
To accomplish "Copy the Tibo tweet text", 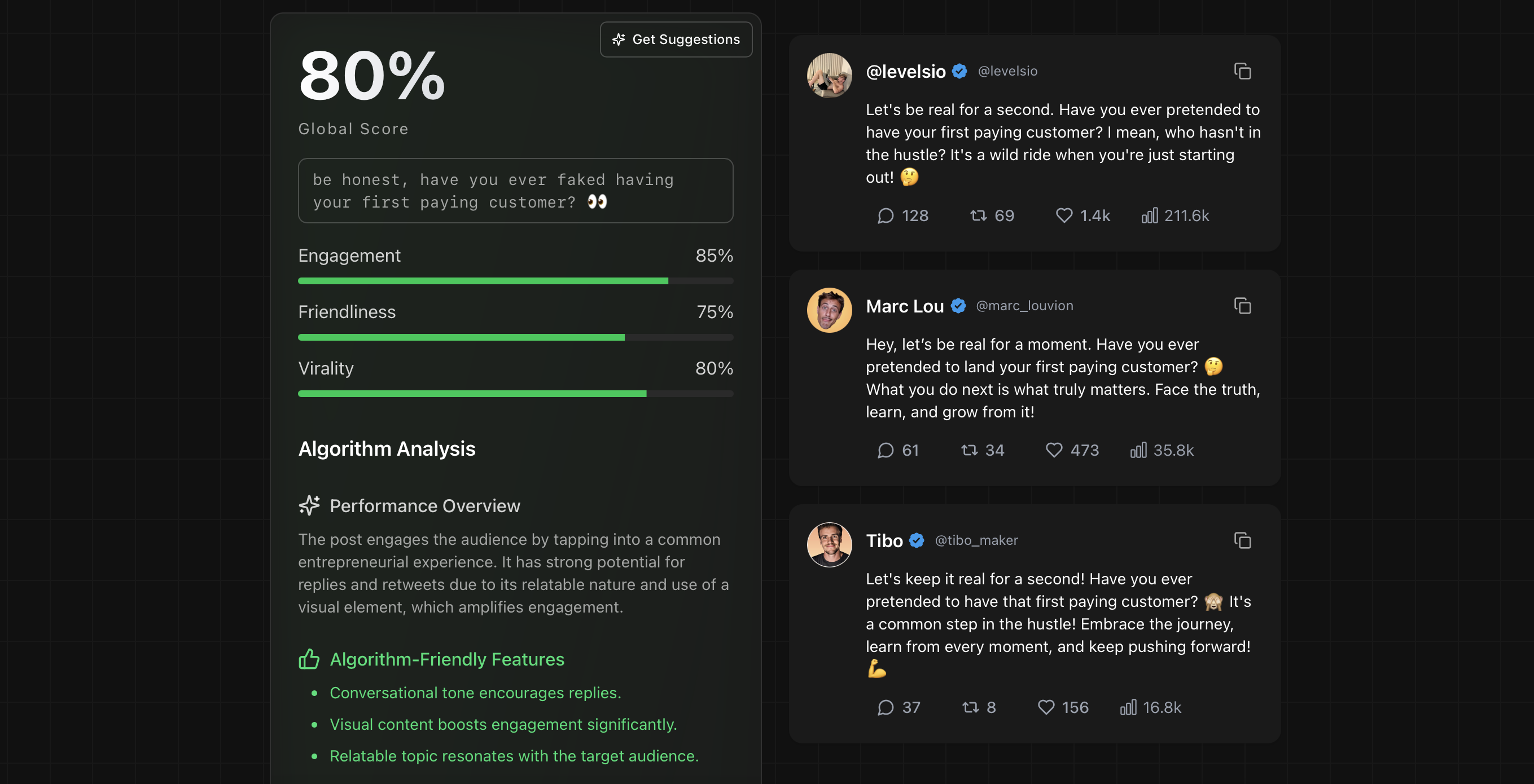I will point(1242,540).
